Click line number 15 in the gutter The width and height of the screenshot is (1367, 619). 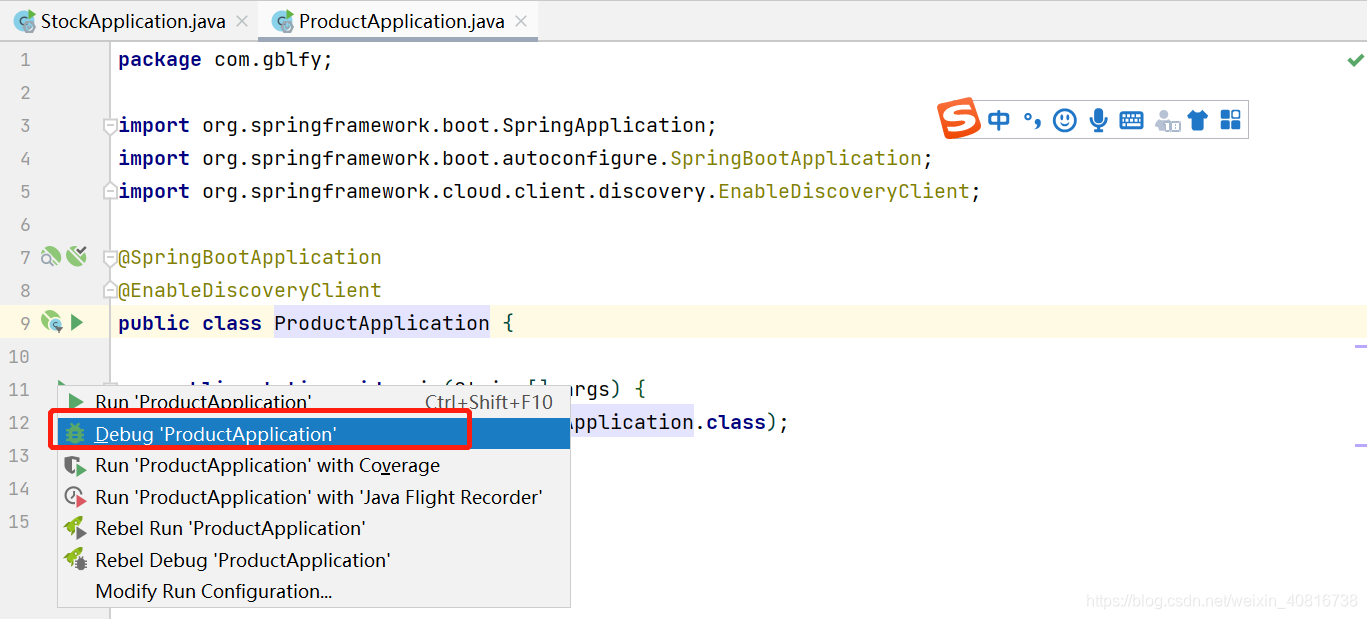coord(19,521)
